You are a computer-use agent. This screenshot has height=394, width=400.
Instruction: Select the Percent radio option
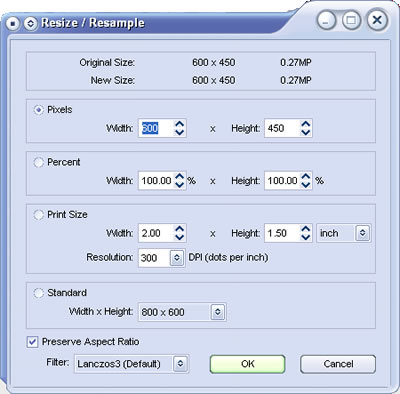pyautogui.click(x=39, y=162)
